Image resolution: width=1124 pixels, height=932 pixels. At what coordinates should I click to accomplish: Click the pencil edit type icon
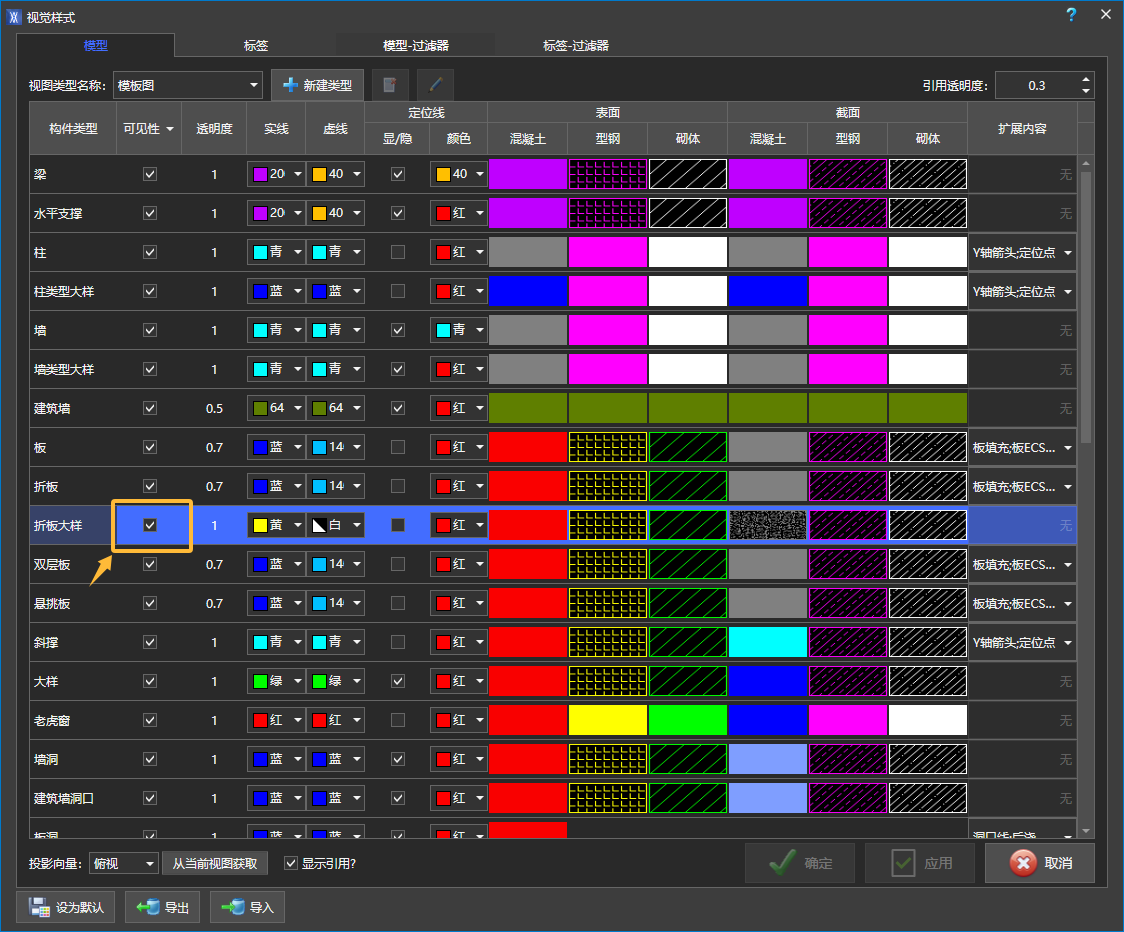(435, 85)
